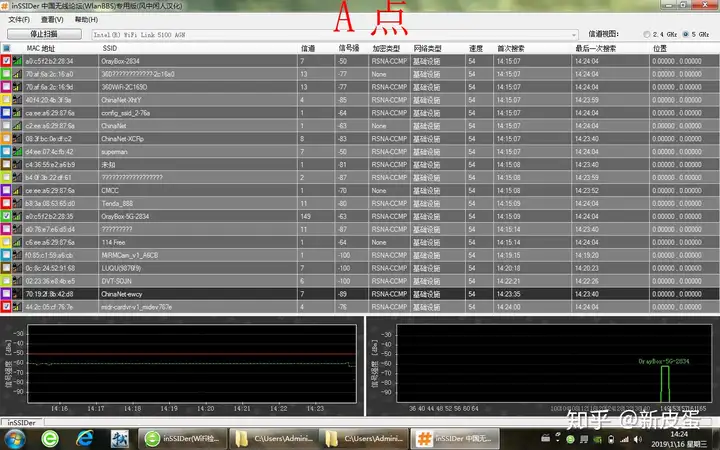Check the superman network checkbox
This screenshot has height=450, width=720.
[6, 152]
